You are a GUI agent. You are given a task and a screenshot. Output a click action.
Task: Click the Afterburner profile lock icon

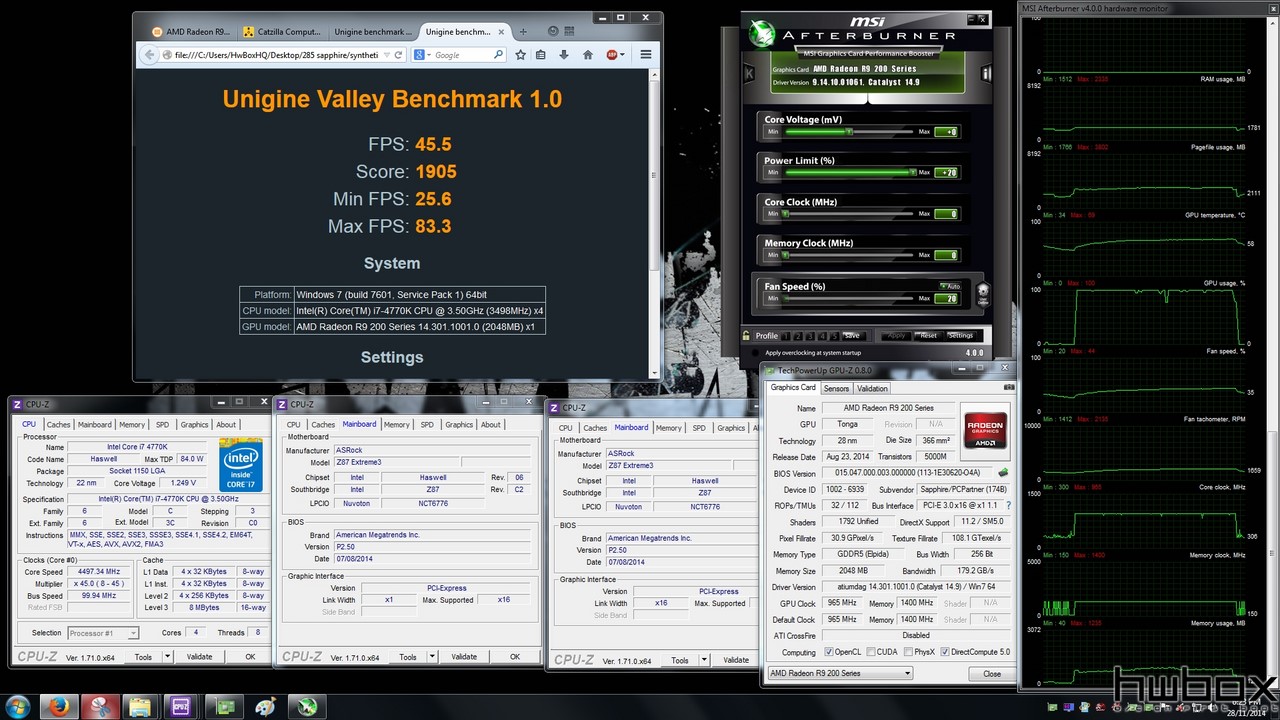(746, 336)
